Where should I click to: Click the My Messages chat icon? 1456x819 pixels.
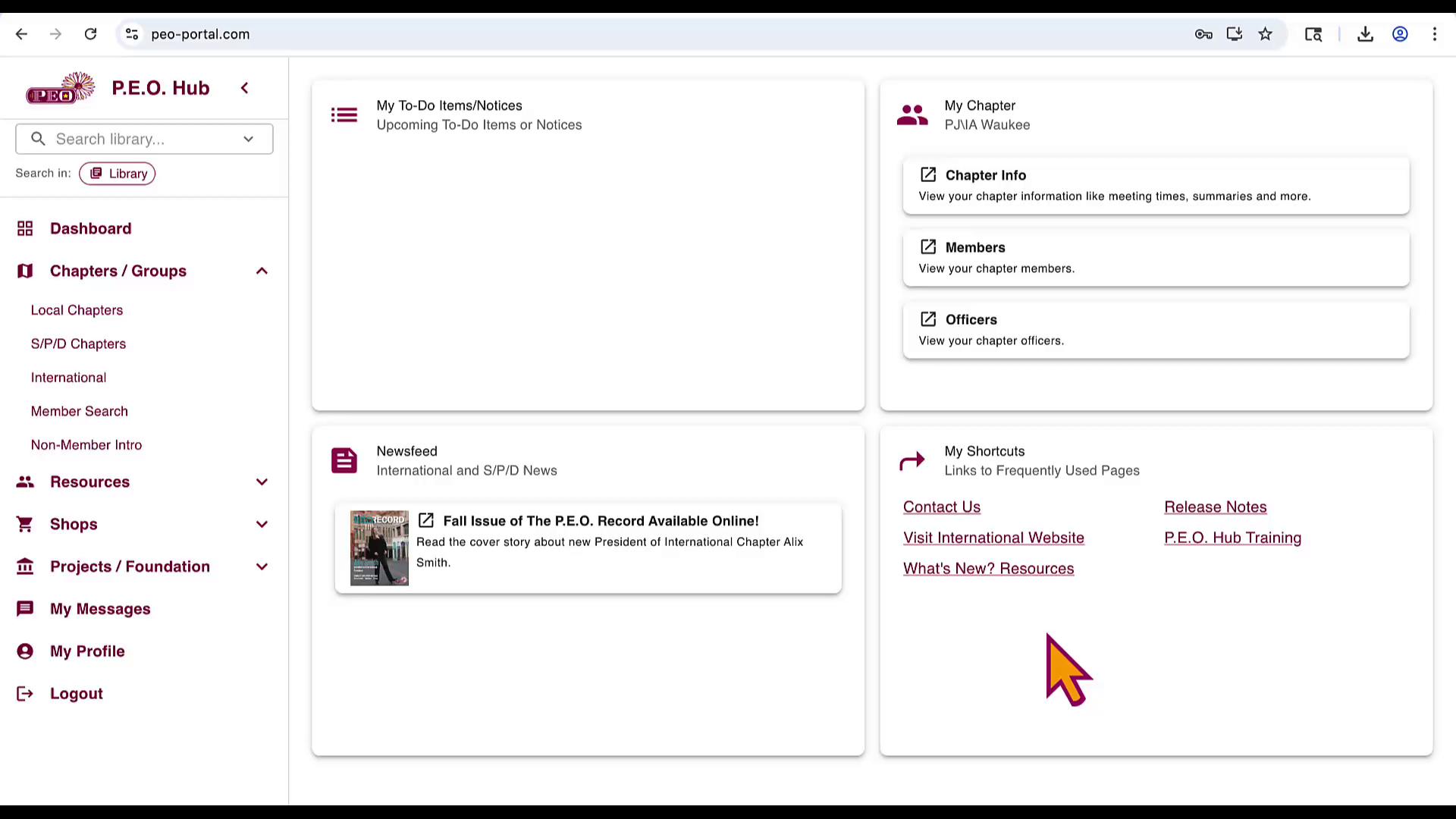tap(25, 609)
